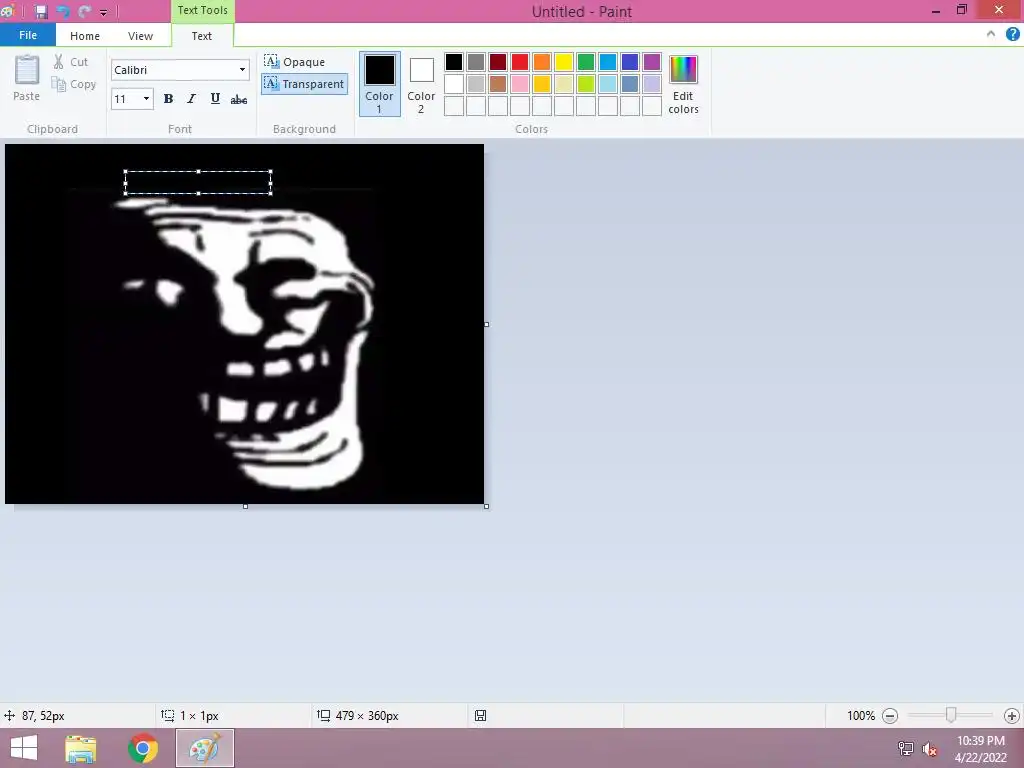Image resolution: width=1024 pixels, height=768 pixels.
Task: Pick the white palette color
Action: click(454, 84)
